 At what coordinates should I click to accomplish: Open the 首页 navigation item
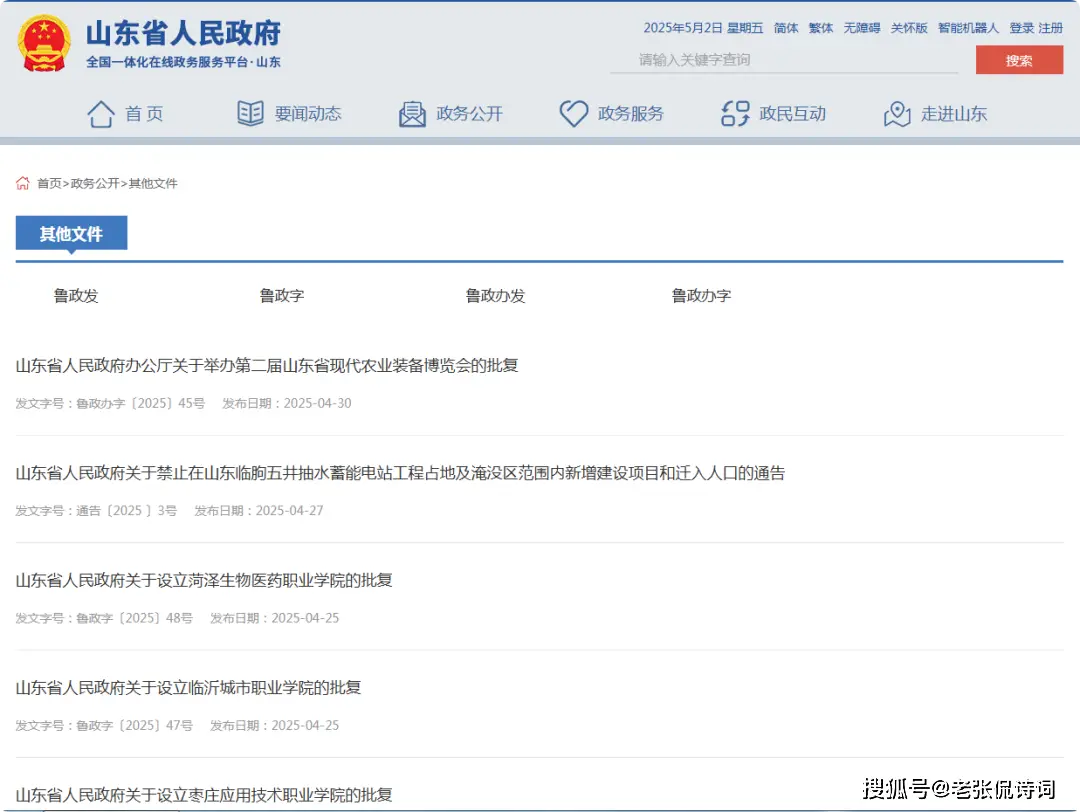point(144,114)
